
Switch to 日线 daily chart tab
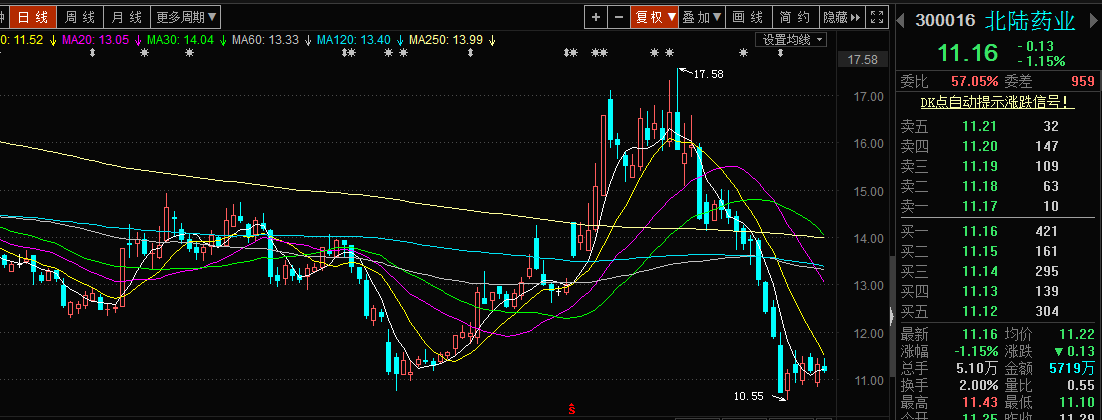pyautogui.click(x=33, y=17)
